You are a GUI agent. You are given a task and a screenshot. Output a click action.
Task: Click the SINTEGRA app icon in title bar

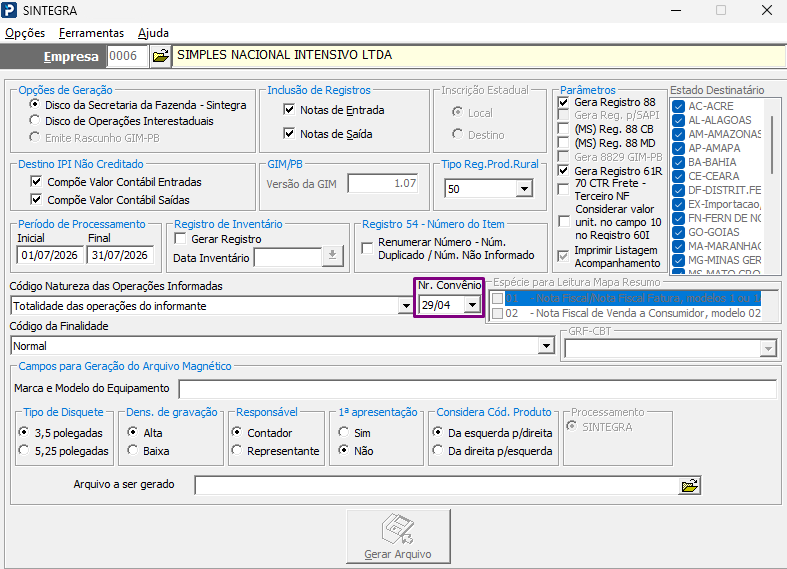pos(9,10)
